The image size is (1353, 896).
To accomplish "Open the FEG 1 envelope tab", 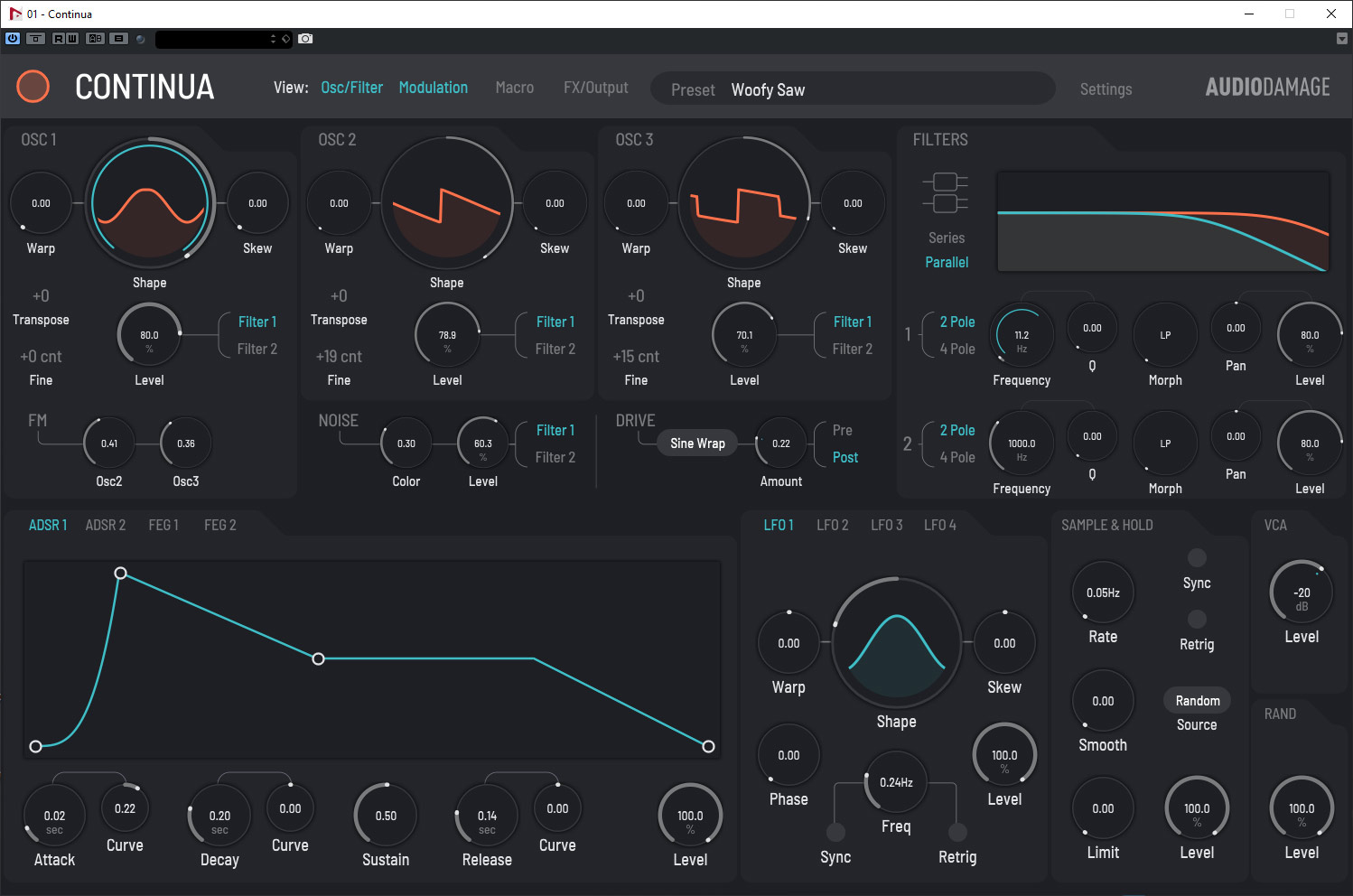I will point(163,526).
